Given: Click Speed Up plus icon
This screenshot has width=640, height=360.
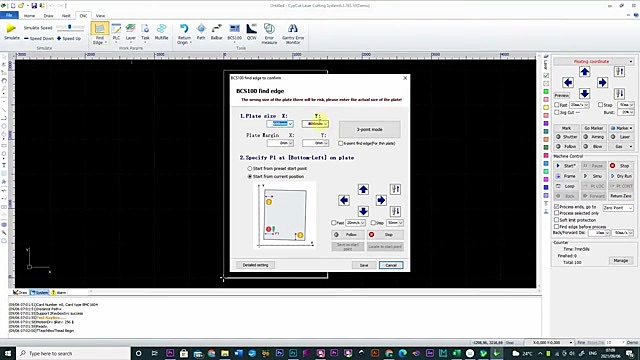Looking at the screenshot, I should (59, 38).
